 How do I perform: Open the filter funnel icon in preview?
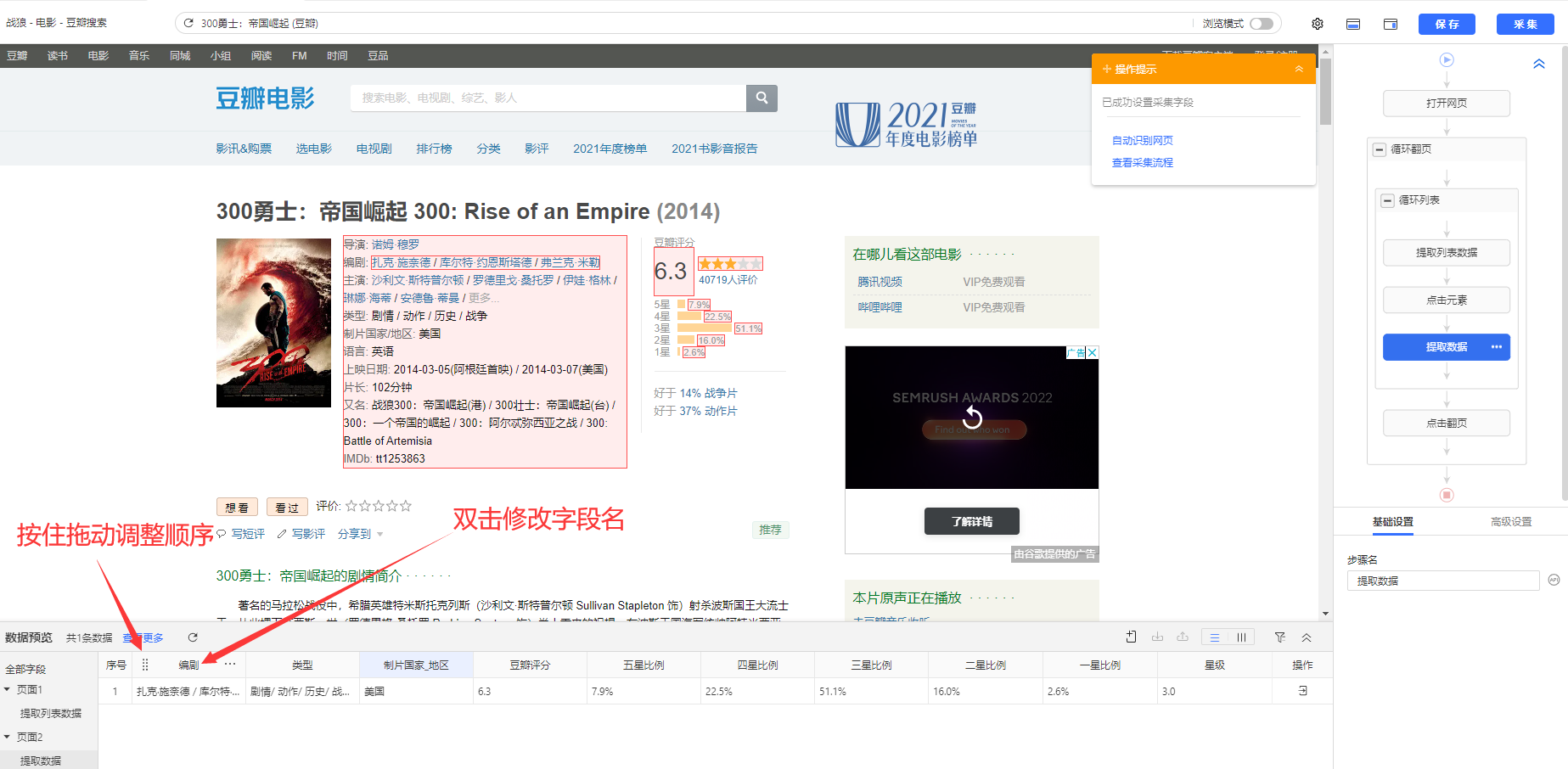click(1280, 637)
